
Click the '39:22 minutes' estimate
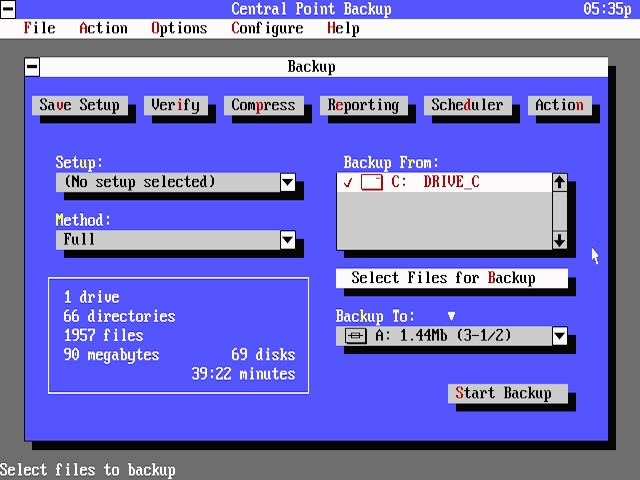243,374
